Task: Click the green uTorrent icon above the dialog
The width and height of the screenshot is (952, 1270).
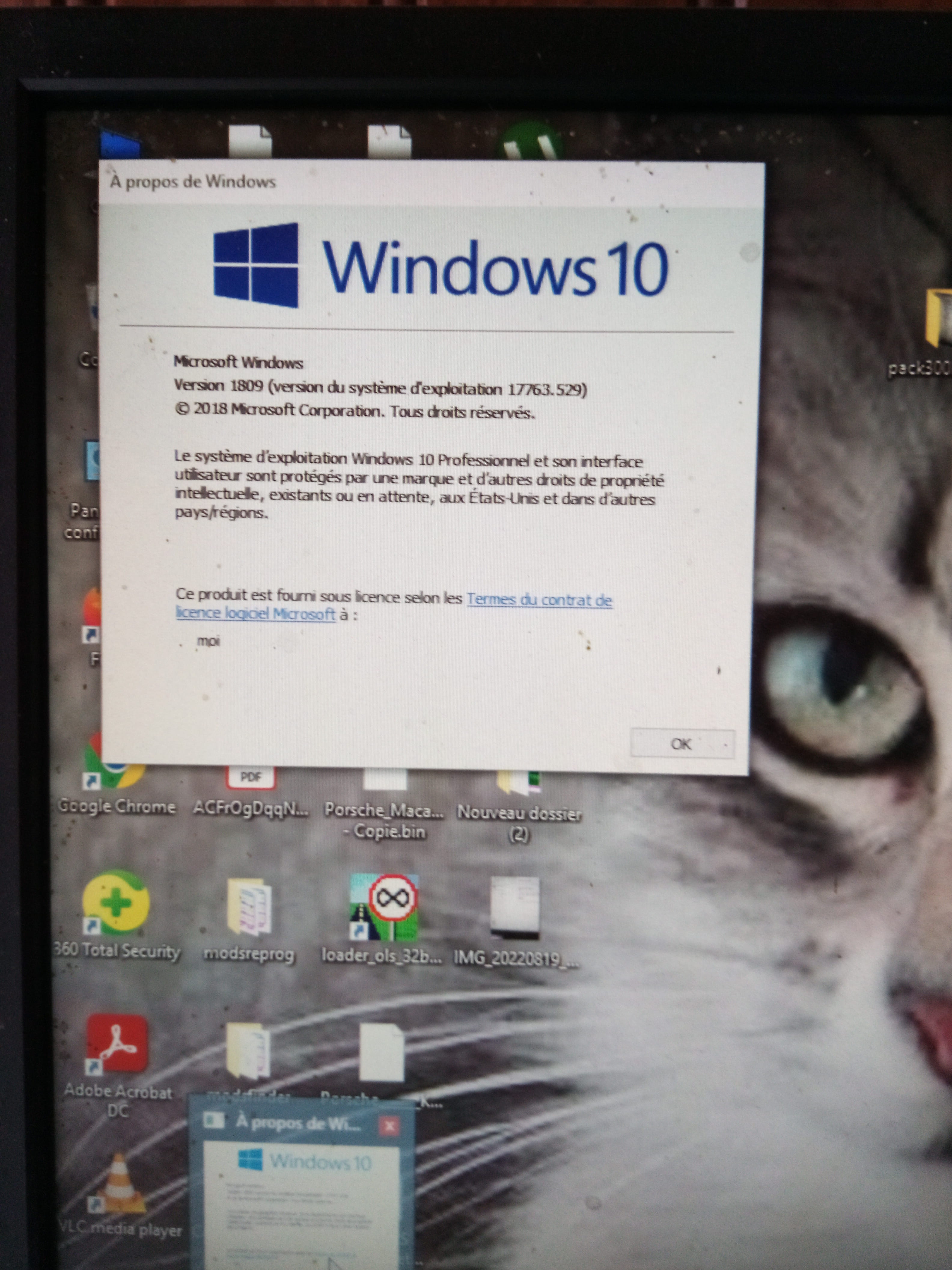Action: click(531, 141)
